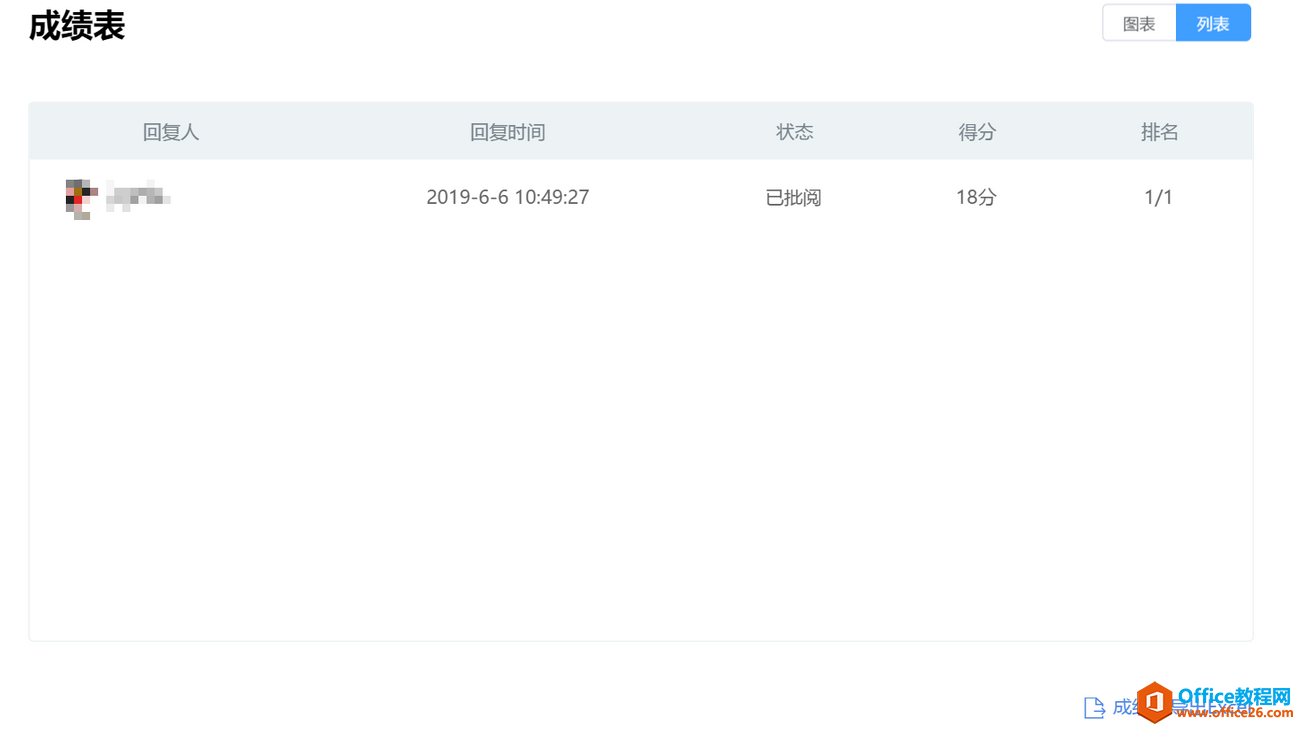The height and width of the screenshot is (730, 1300).
Task: Select the 列表 list view tab
Action: click(1213, 24)
